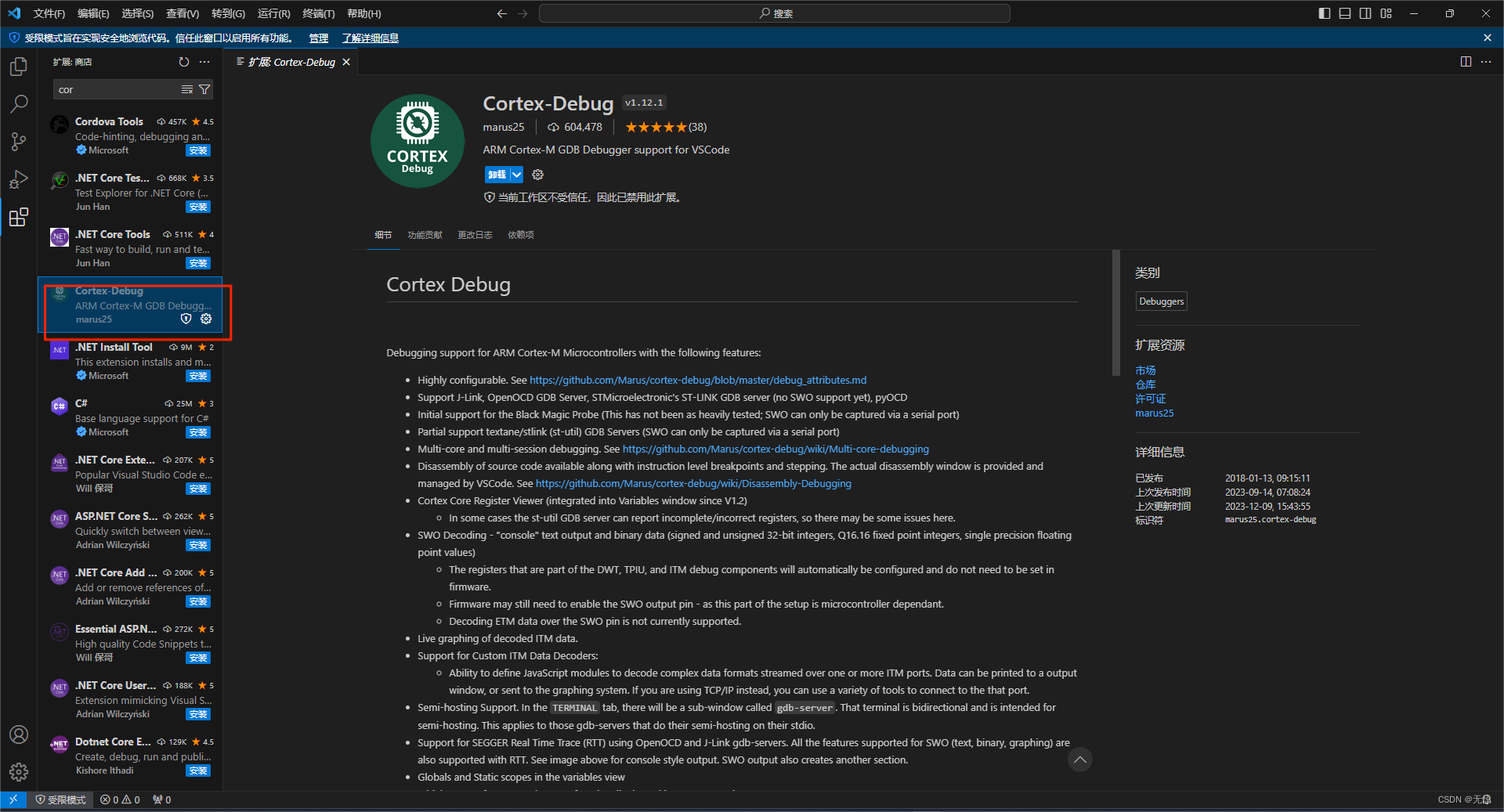The image size is (1504, 812).
Task: Toggle the secondary sidebar visibility
Action: click(x=1365, y=13)
